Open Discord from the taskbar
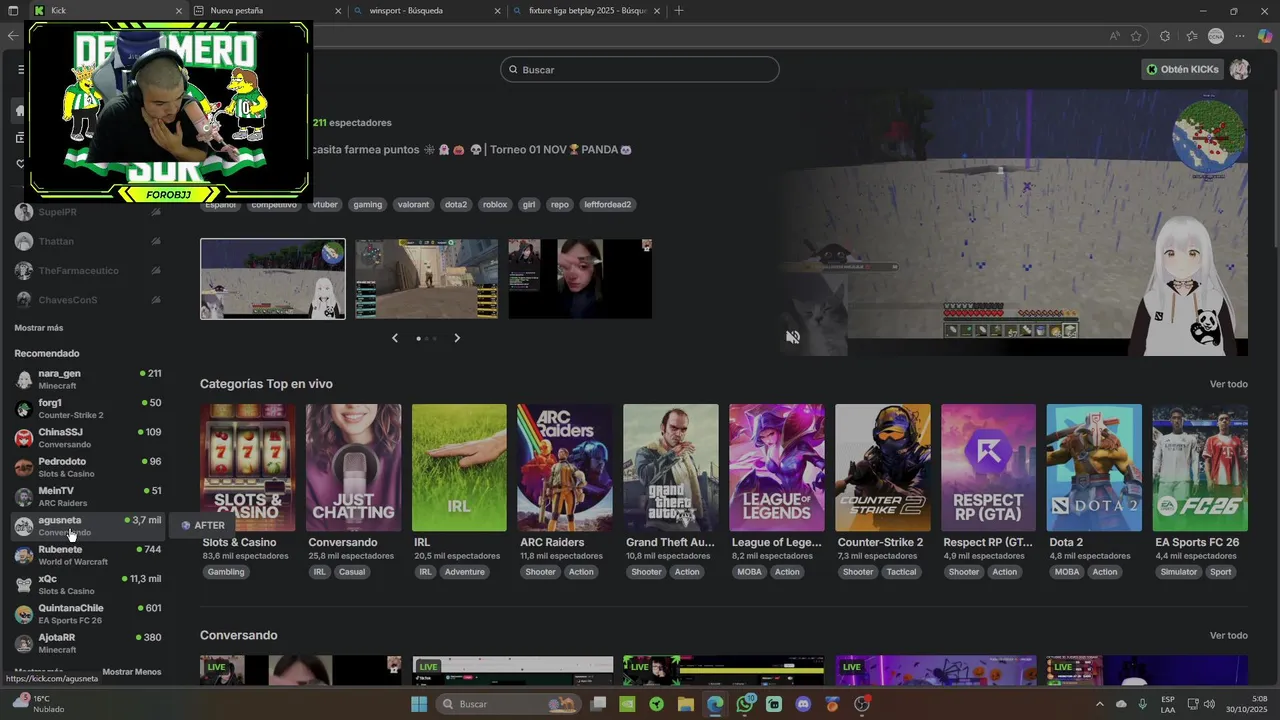 tap(803, 704)
